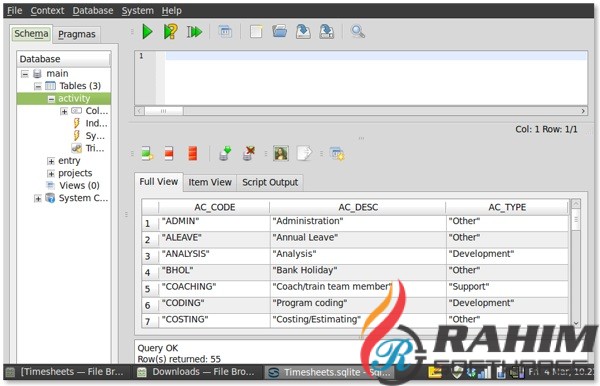Open the Database menu
Viewport: 600px width, 386px height.
[93, 11]
